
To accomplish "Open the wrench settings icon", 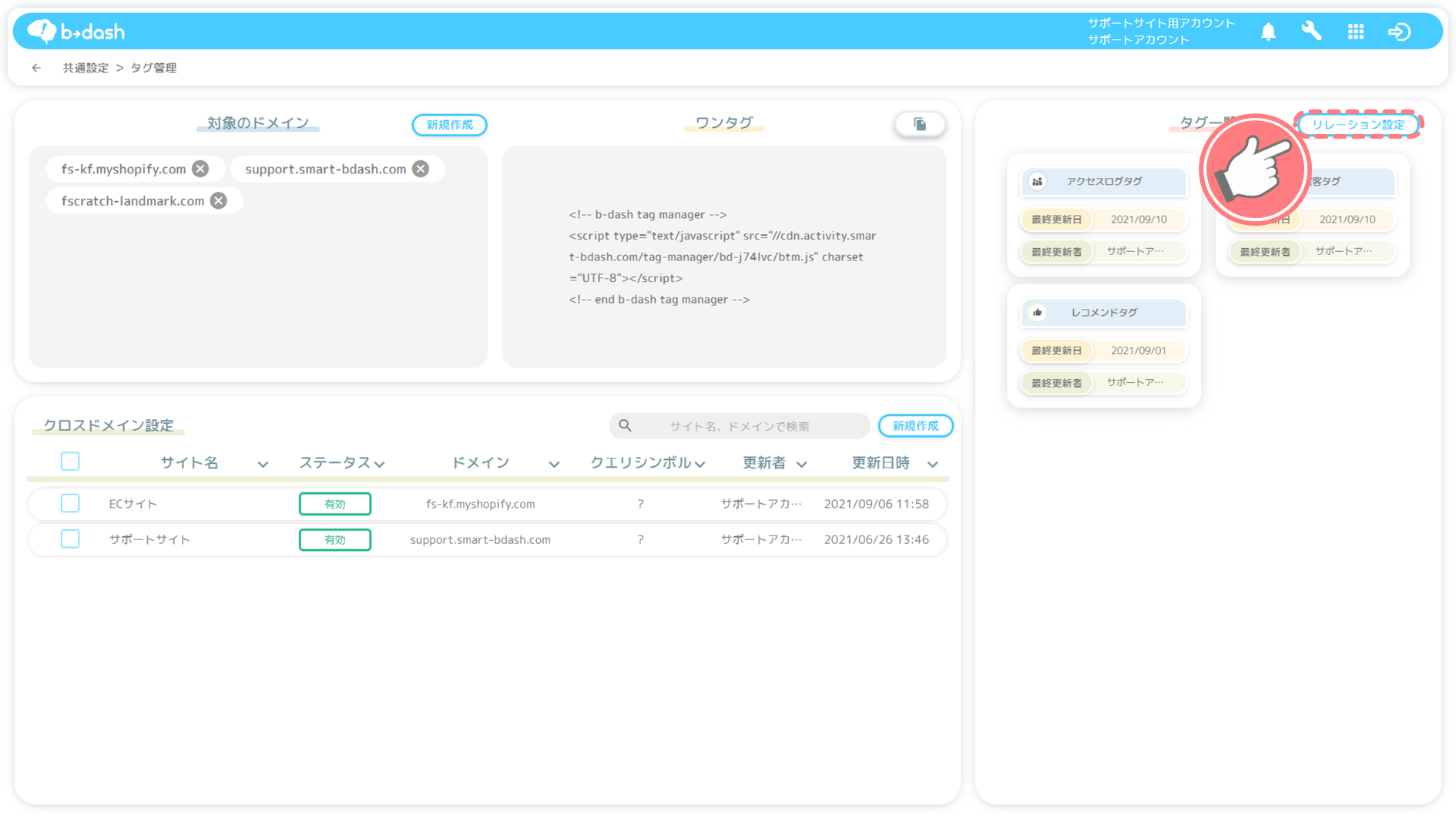I will tap(1311, 32).
